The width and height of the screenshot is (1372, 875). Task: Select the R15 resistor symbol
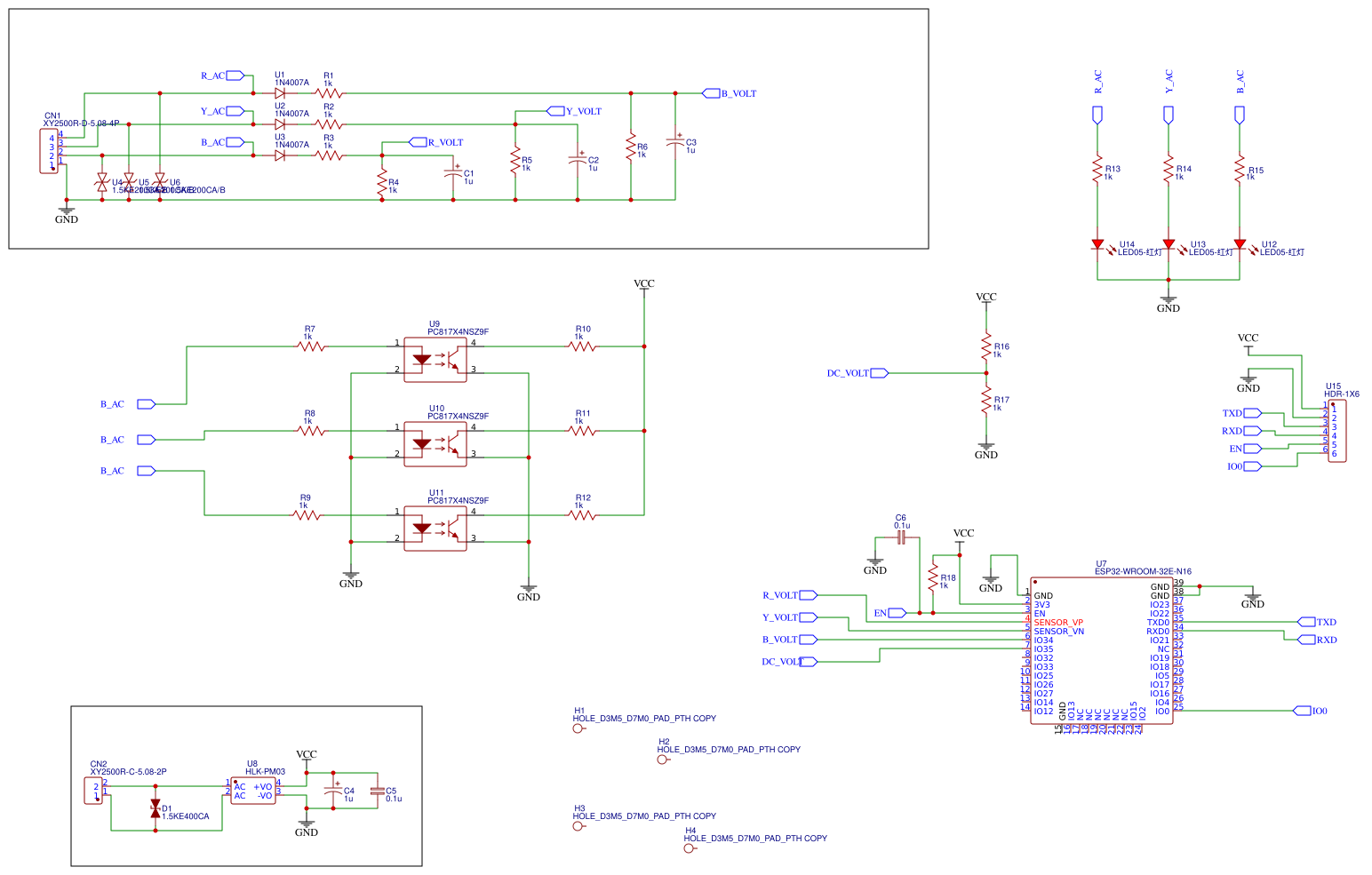pyautogui.click(x=1240, y=169)
